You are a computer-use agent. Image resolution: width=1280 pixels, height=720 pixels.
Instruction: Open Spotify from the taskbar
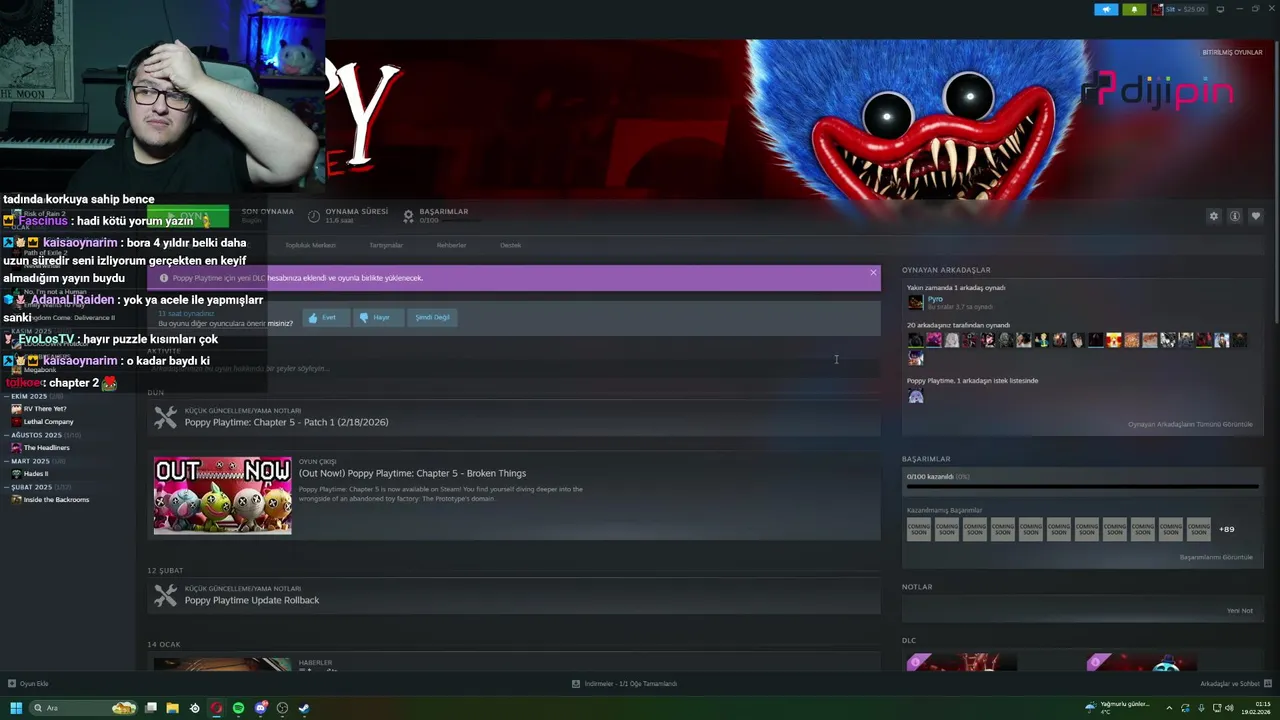pos(238,708)
